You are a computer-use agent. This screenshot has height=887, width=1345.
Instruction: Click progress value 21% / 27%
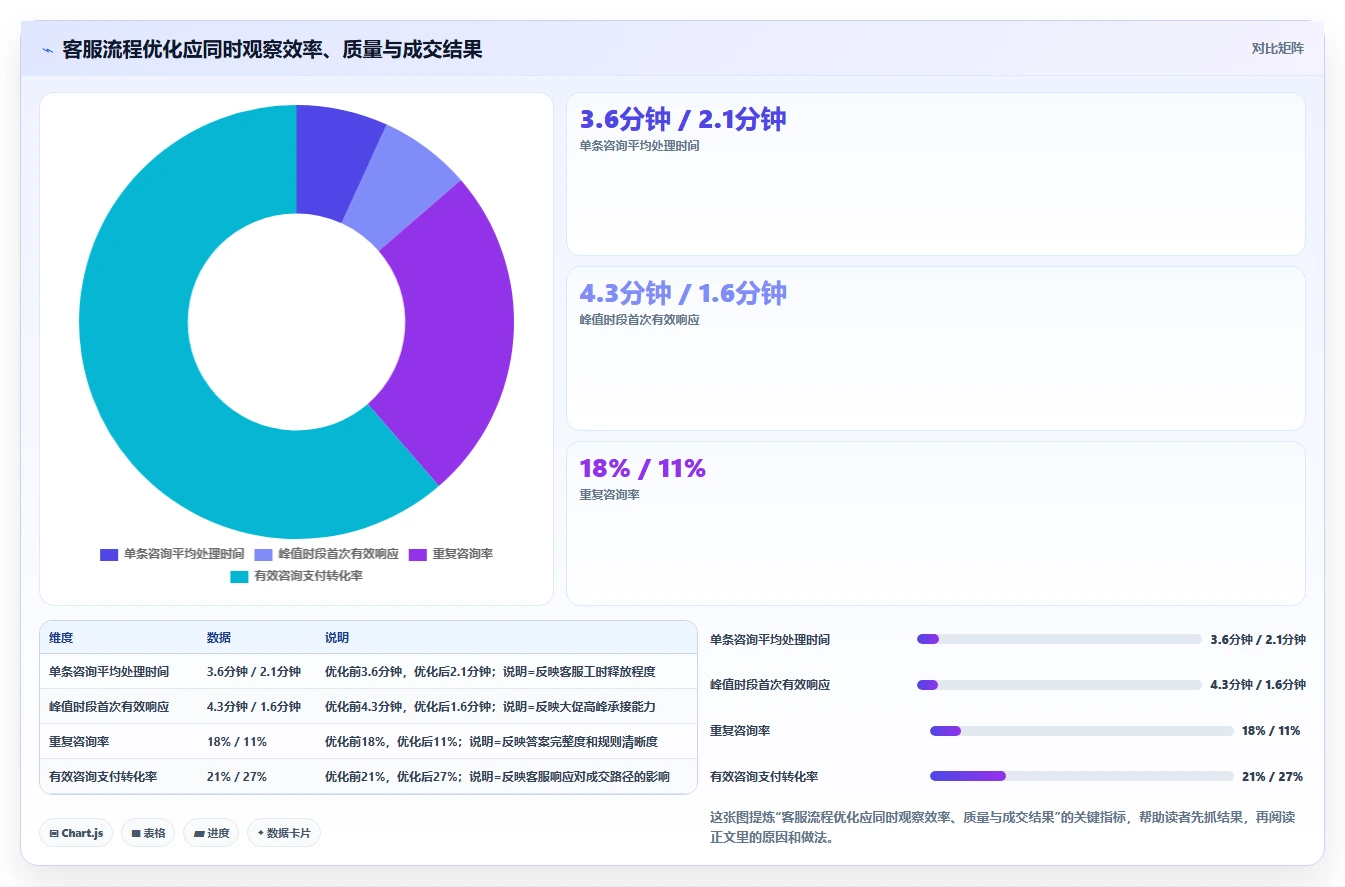pyautogui.click(x=1272, y=777)
